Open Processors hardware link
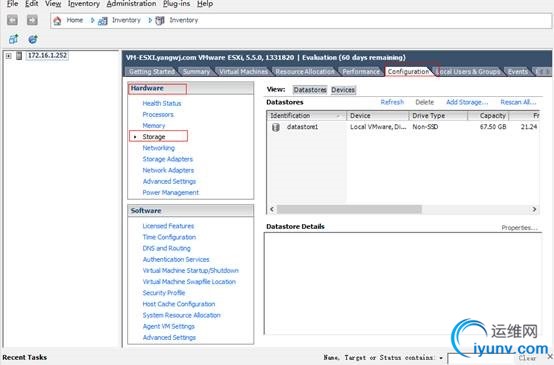The width and height of the screenshot is (554, 365). click(158, 114)
